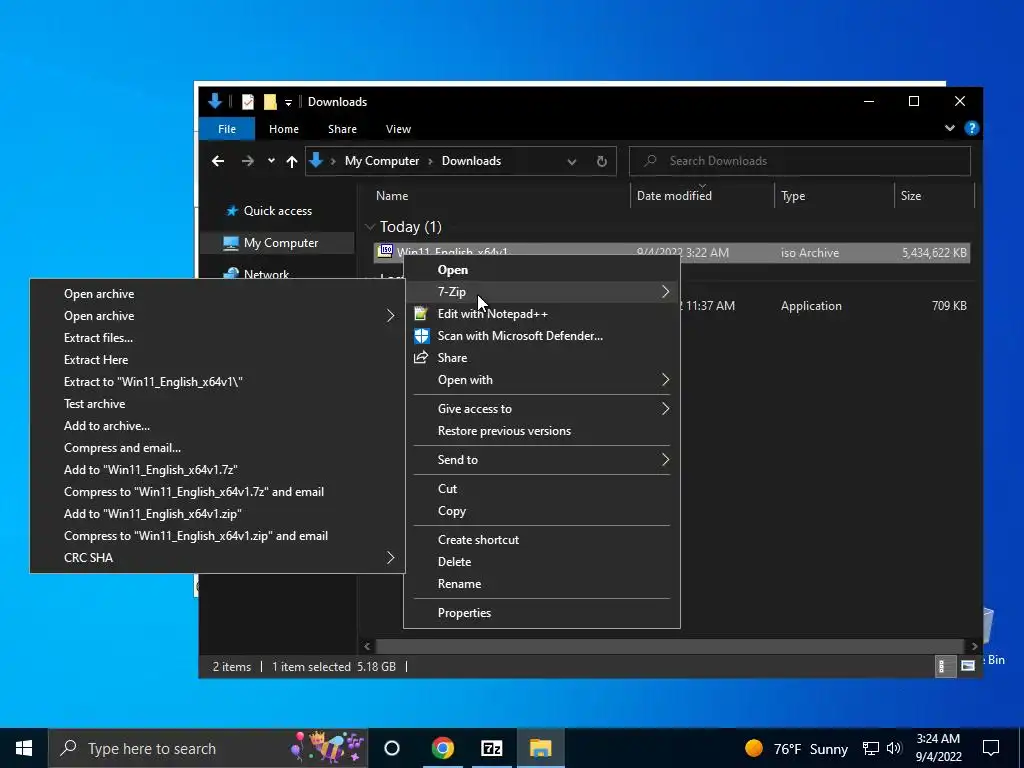Expand the 'Open with' submenu arrow

point(665,380)
